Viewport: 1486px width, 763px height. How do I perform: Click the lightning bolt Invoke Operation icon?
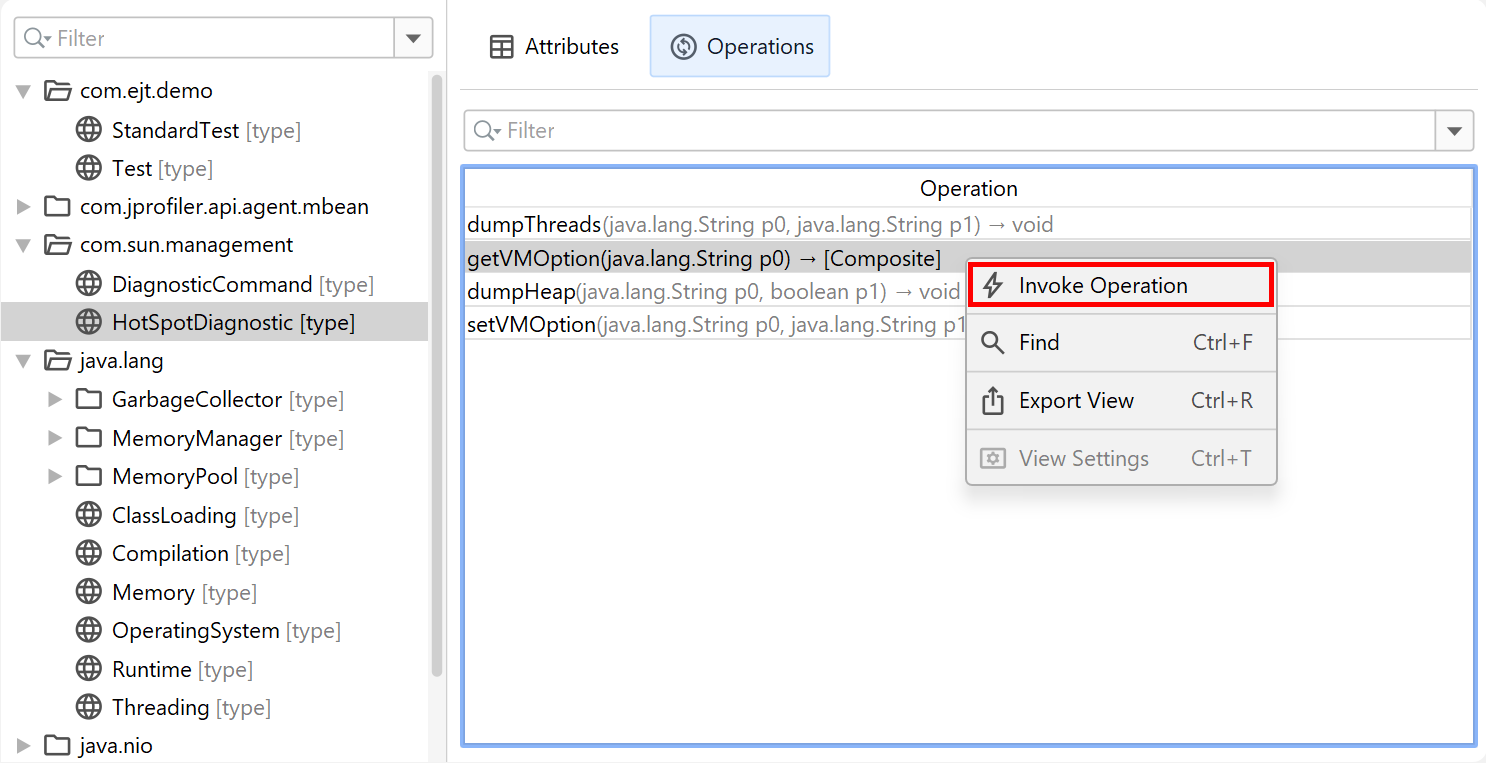coord(993,286)
